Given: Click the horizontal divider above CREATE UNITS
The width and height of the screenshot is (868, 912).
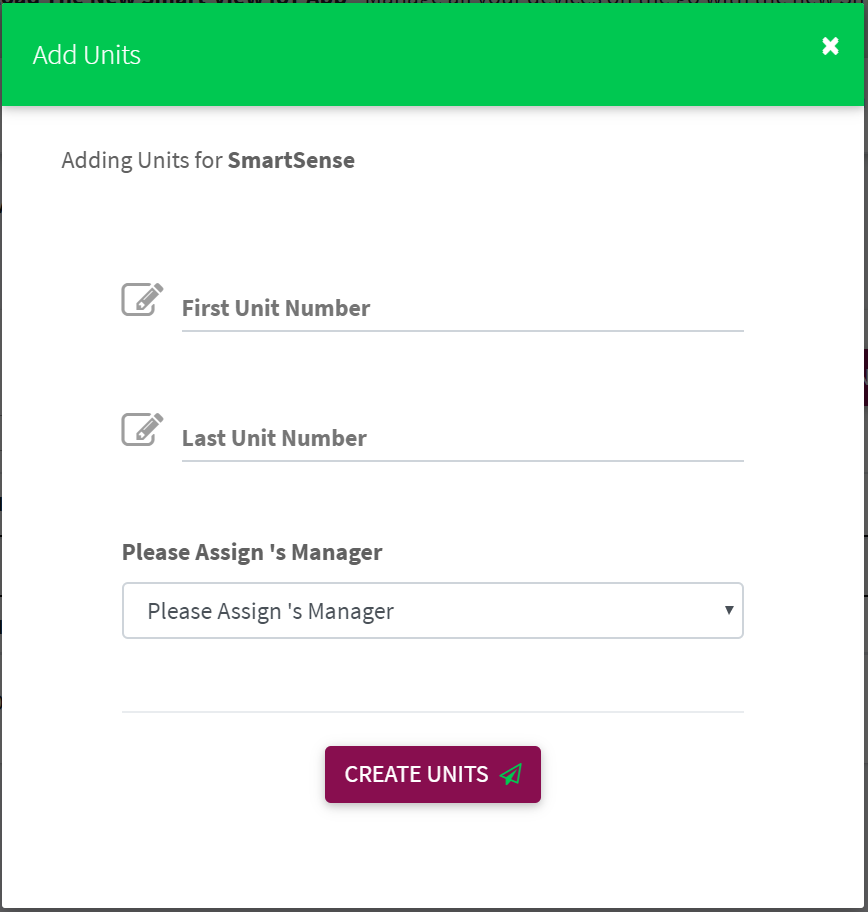Looking at the screenshot, I should [433, 711].
